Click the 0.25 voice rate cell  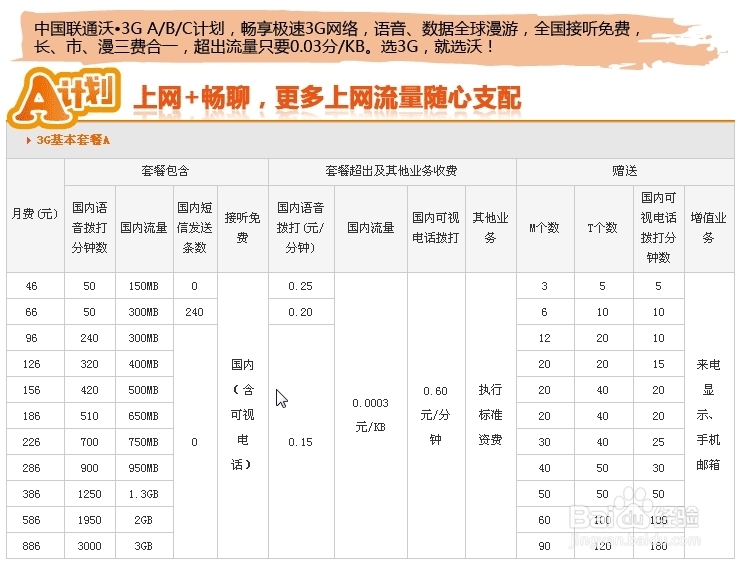click(301, 286)
